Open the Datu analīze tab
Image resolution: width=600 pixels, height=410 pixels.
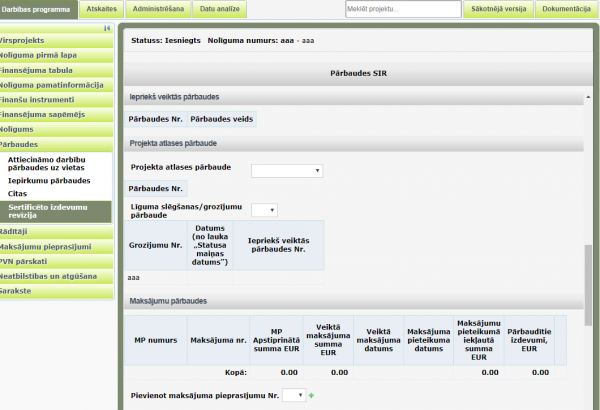tap(219, 9)
